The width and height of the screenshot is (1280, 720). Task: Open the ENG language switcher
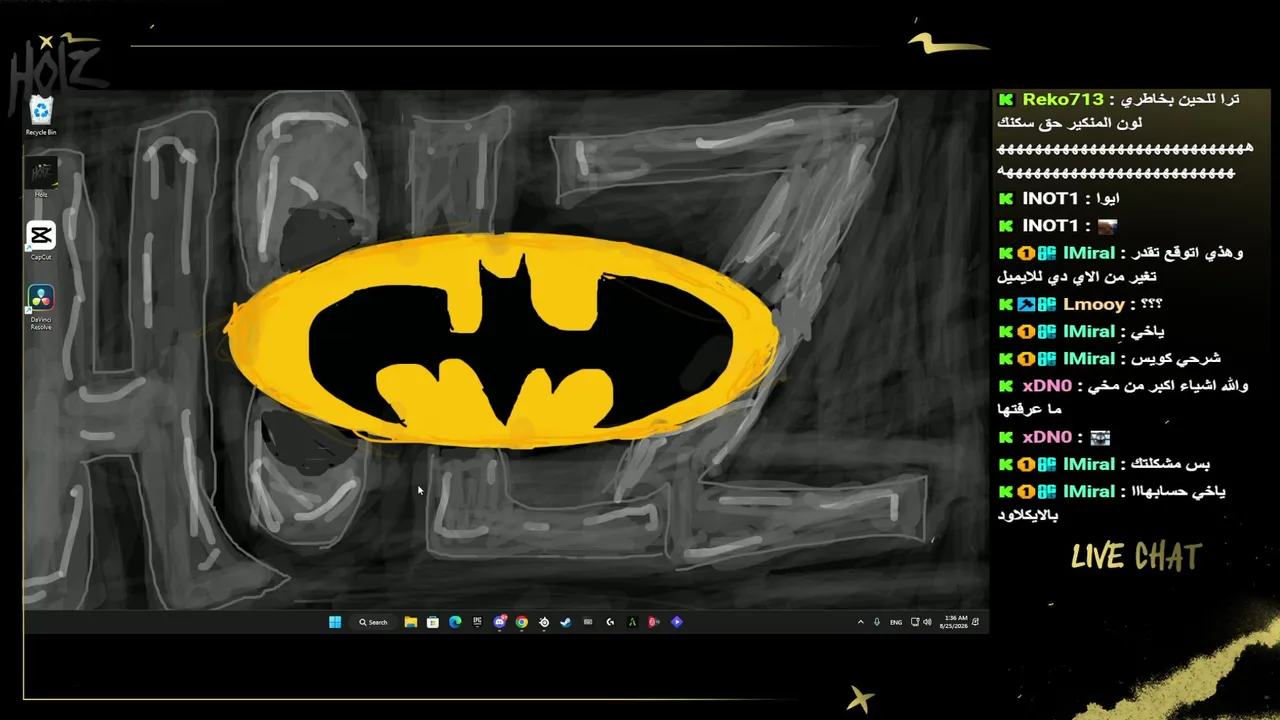(896, 622)
